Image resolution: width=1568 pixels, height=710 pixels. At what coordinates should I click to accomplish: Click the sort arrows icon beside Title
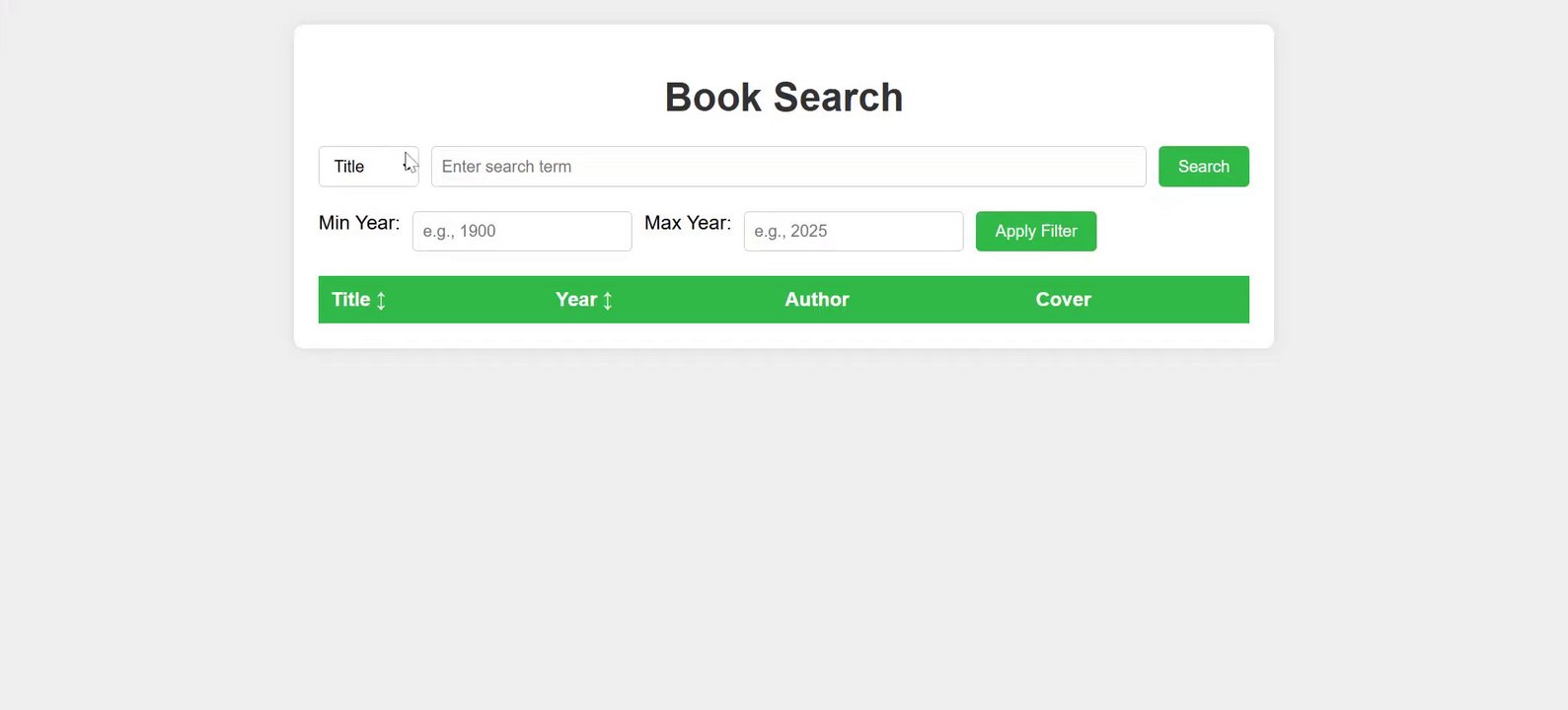(381, 301)
